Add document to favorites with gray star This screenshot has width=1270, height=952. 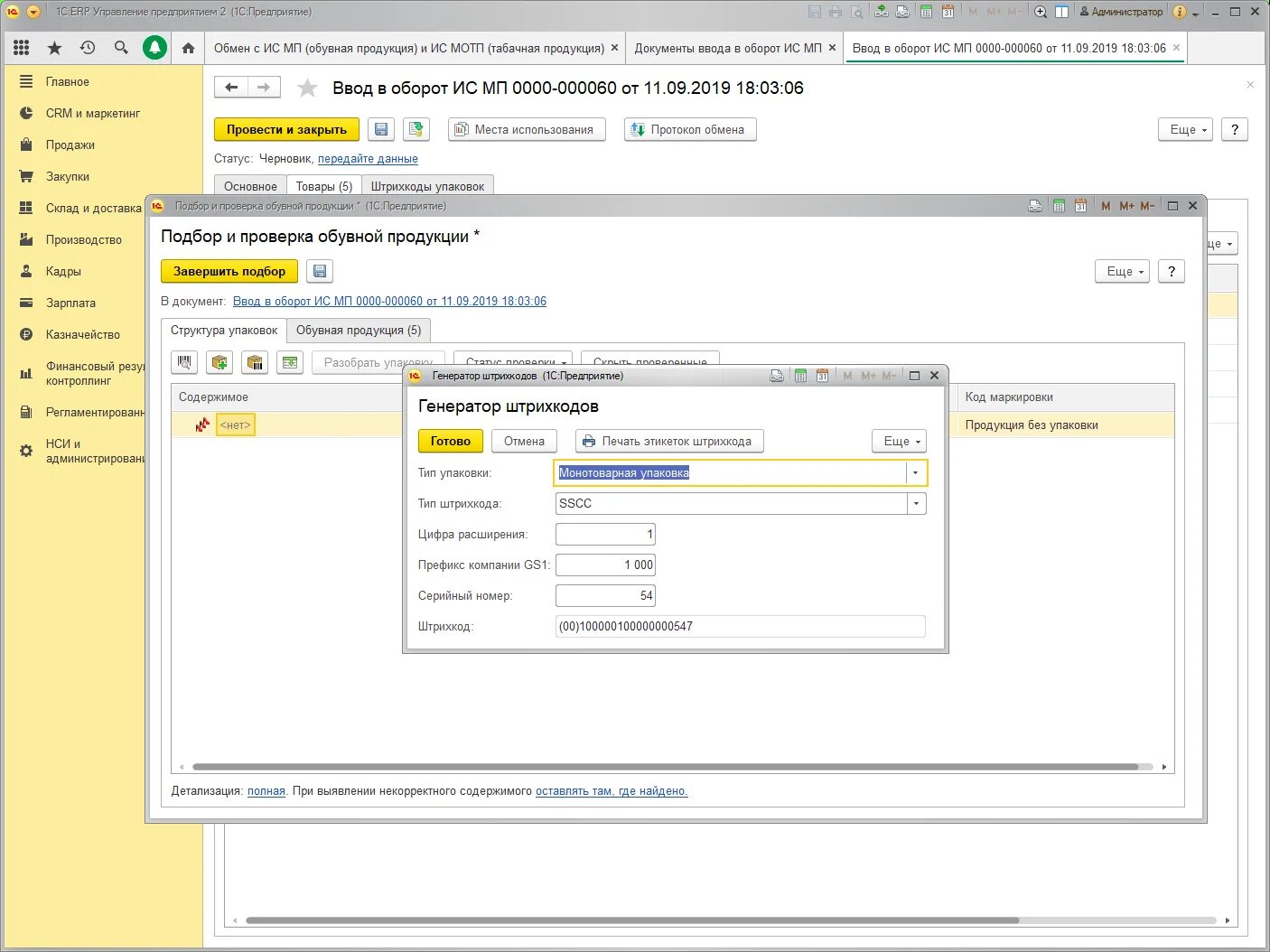pyautogui.click(x=307, y=88)
